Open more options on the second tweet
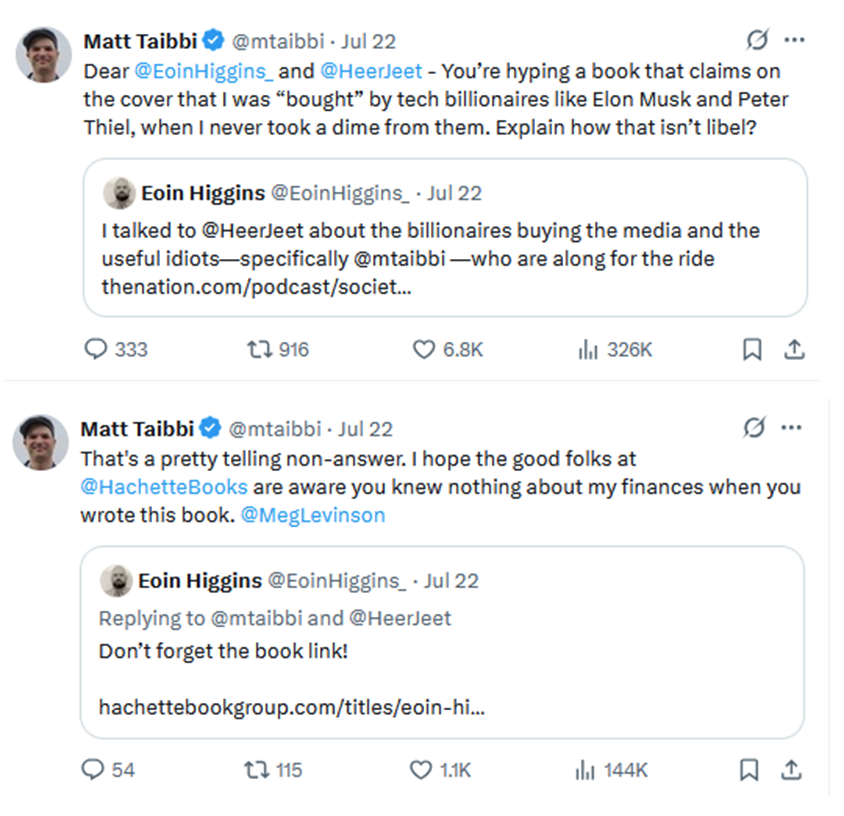Screen dimensions: 844x816 791,428
